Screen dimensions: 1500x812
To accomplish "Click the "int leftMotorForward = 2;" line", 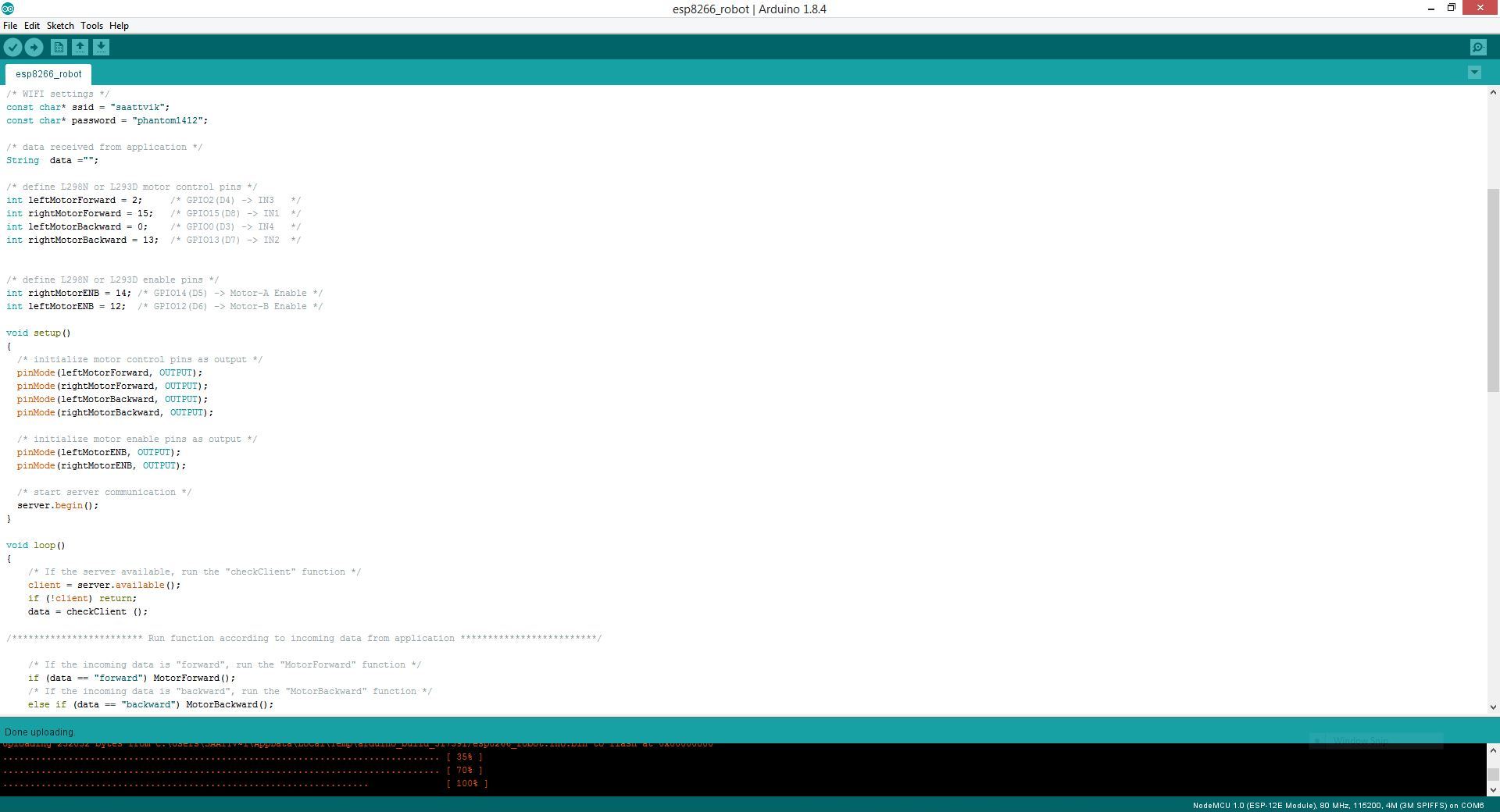I will pos(74,200).
